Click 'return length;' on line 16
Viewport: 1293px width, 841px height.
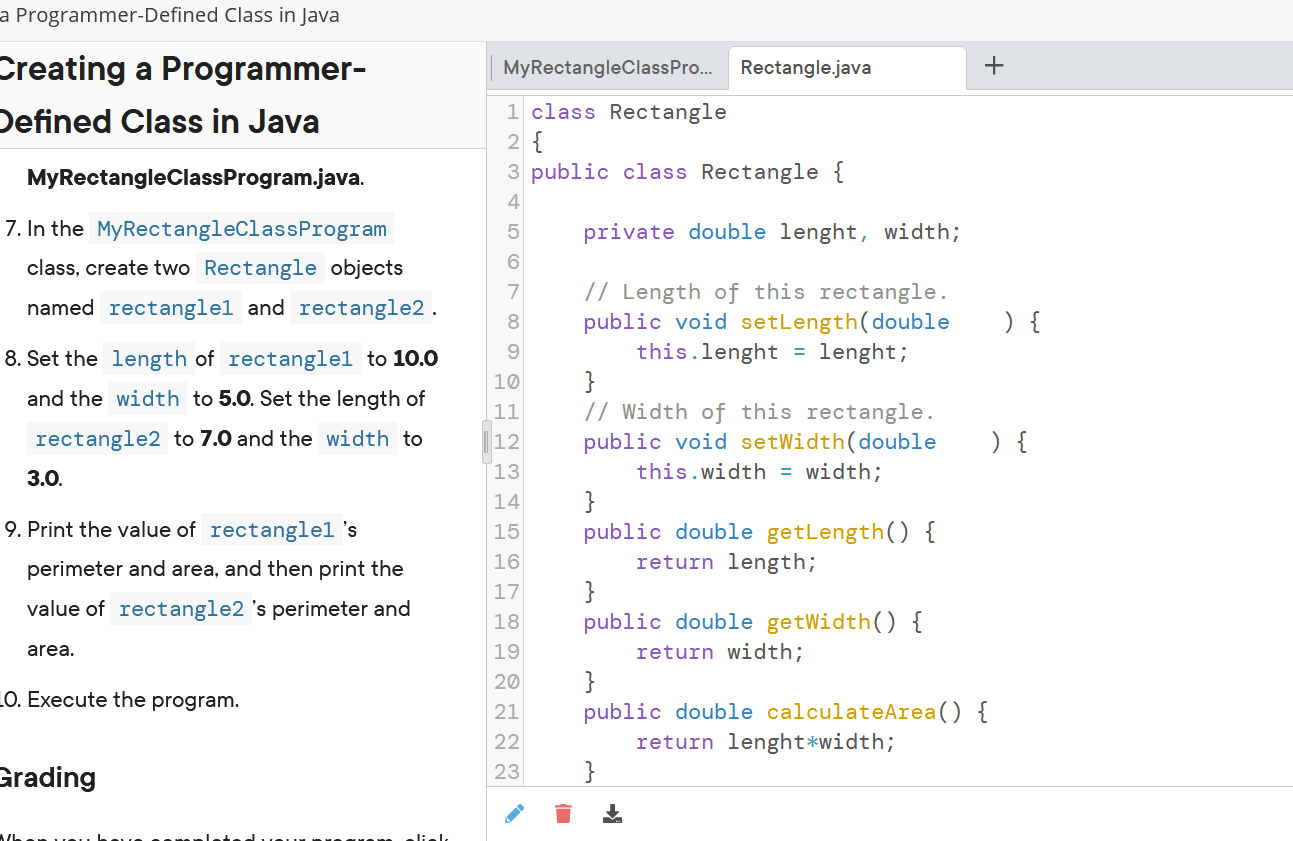coord(726,562)
